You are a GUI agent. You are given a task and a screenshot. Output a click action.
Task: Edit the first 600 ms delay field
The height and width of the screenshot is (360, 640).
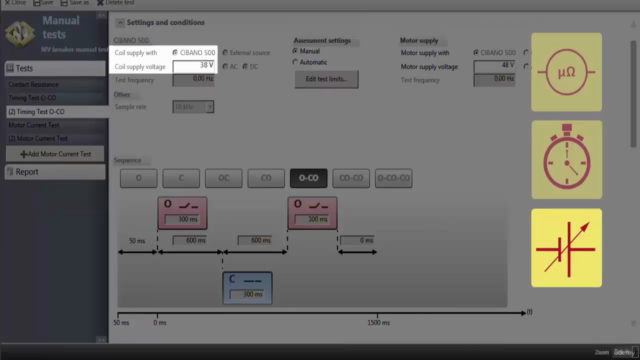190,240
